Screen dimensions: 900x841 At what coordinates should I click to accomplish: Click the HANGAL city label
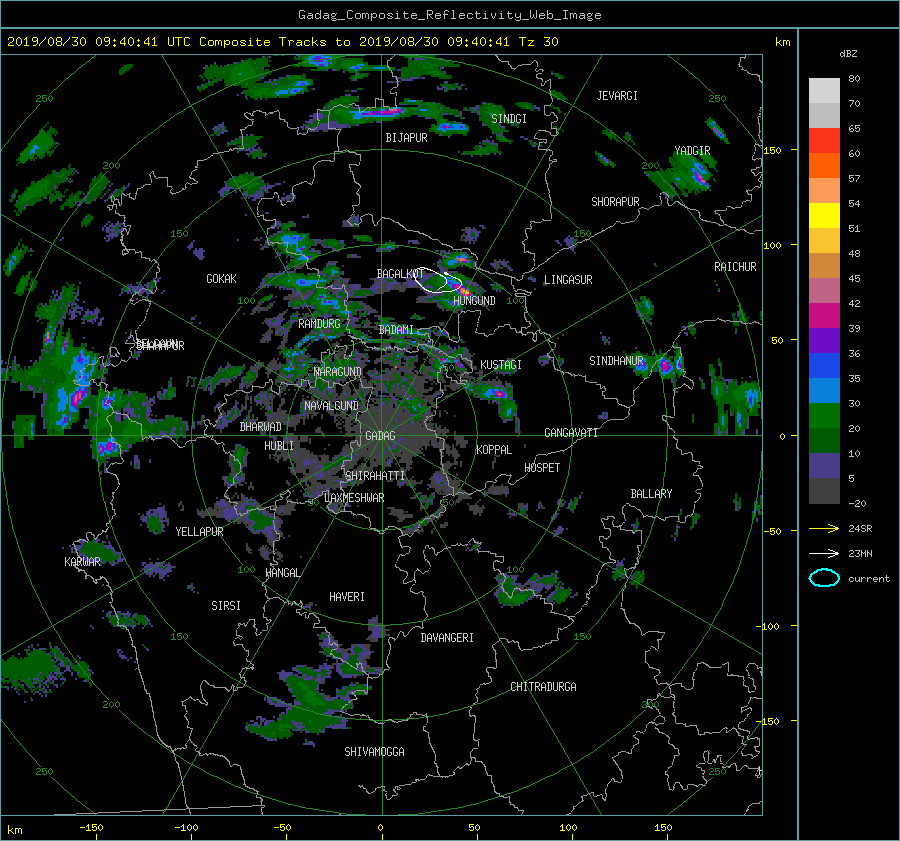(282, 573)
